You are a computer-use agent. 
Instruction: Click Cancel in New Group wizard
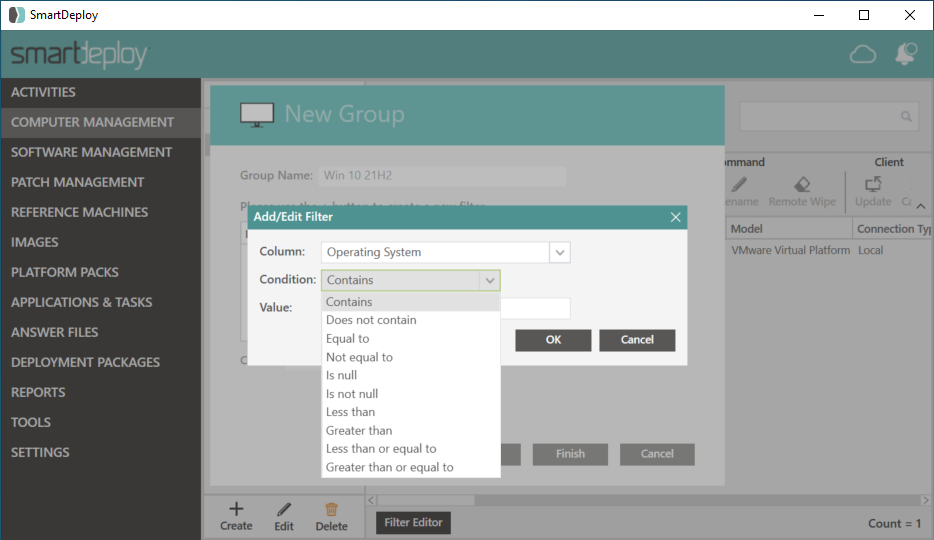657,454
